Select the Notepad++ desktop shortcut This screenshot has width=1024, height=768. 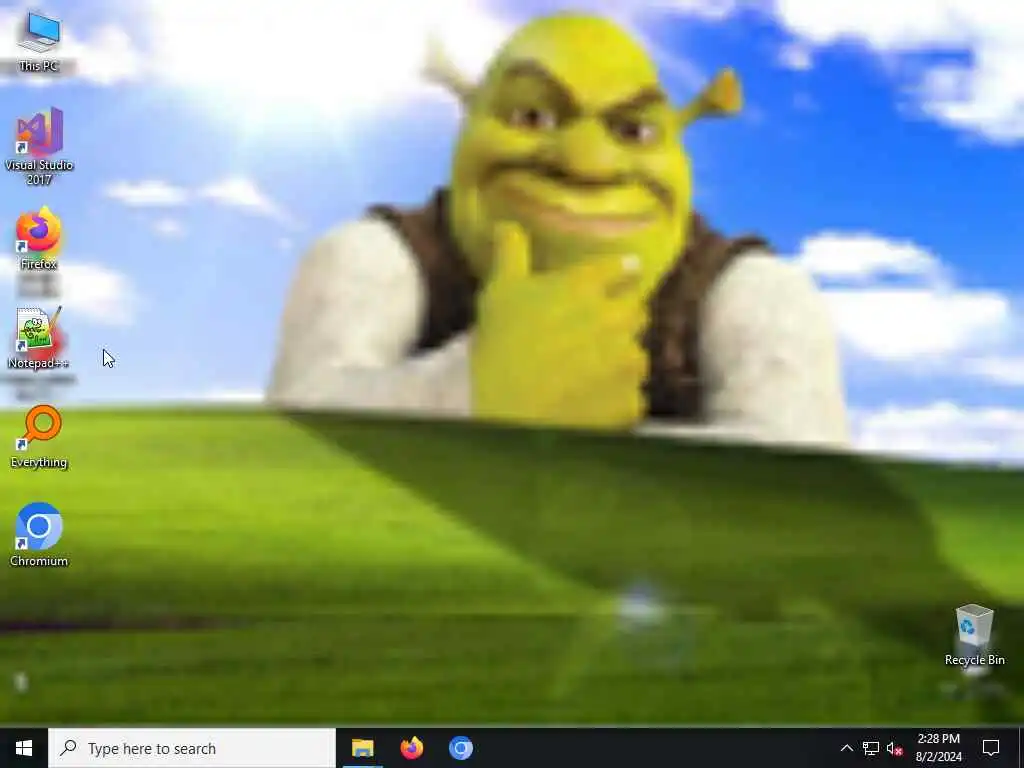point(39,338)
